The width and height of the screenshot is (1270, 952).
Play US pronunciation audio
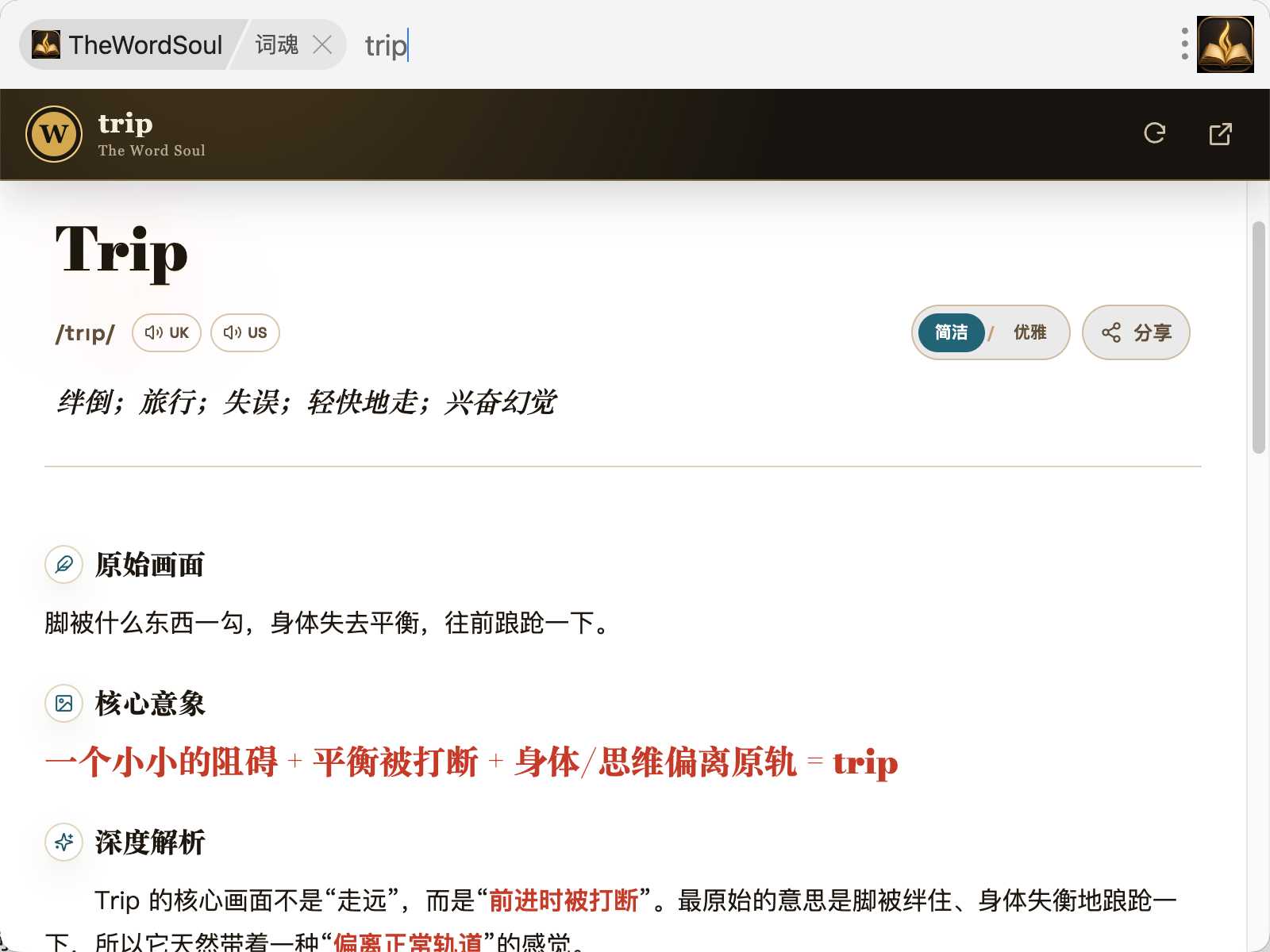(x=245, y=332)
